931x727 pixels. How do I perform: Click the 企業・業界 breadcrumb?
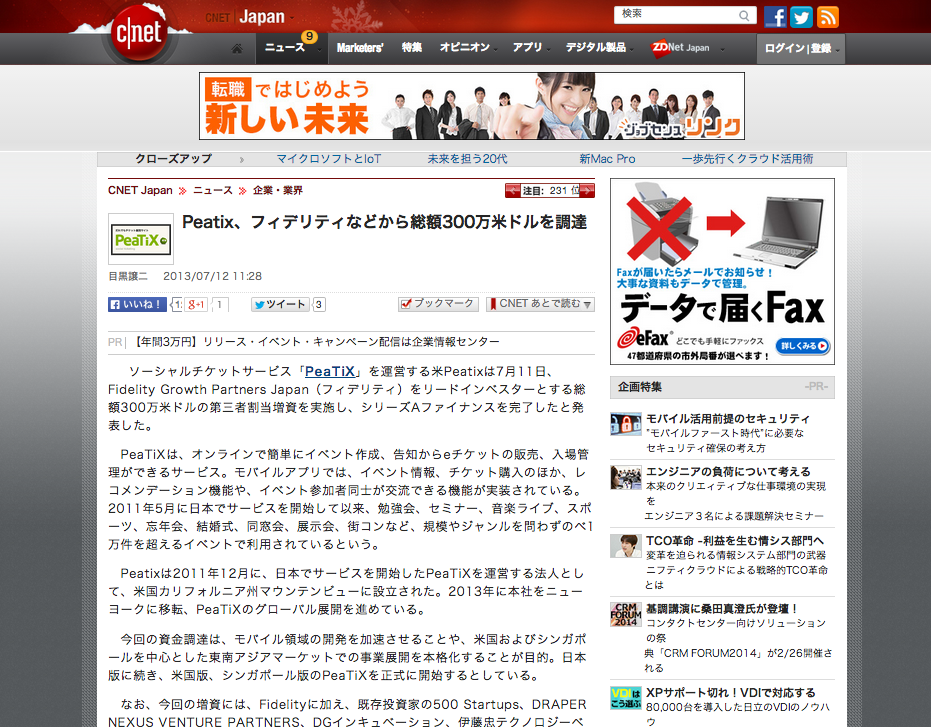(x=278, y=191)
